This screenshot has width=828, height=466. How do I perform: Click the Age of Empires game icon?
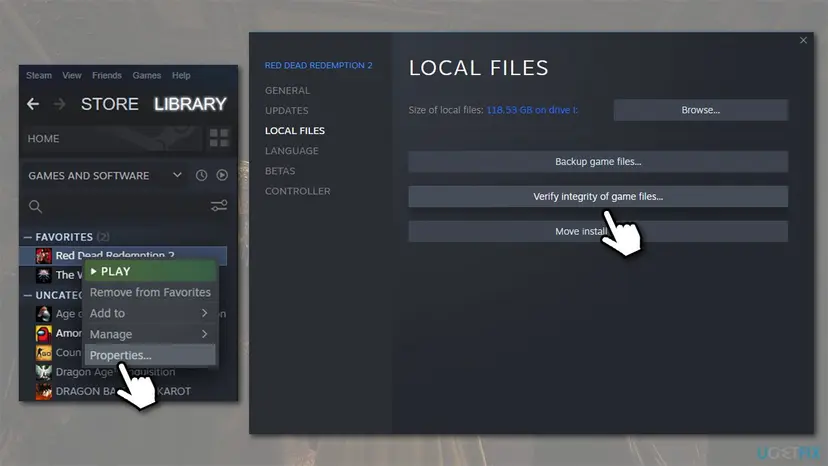[x=44, y=314]
